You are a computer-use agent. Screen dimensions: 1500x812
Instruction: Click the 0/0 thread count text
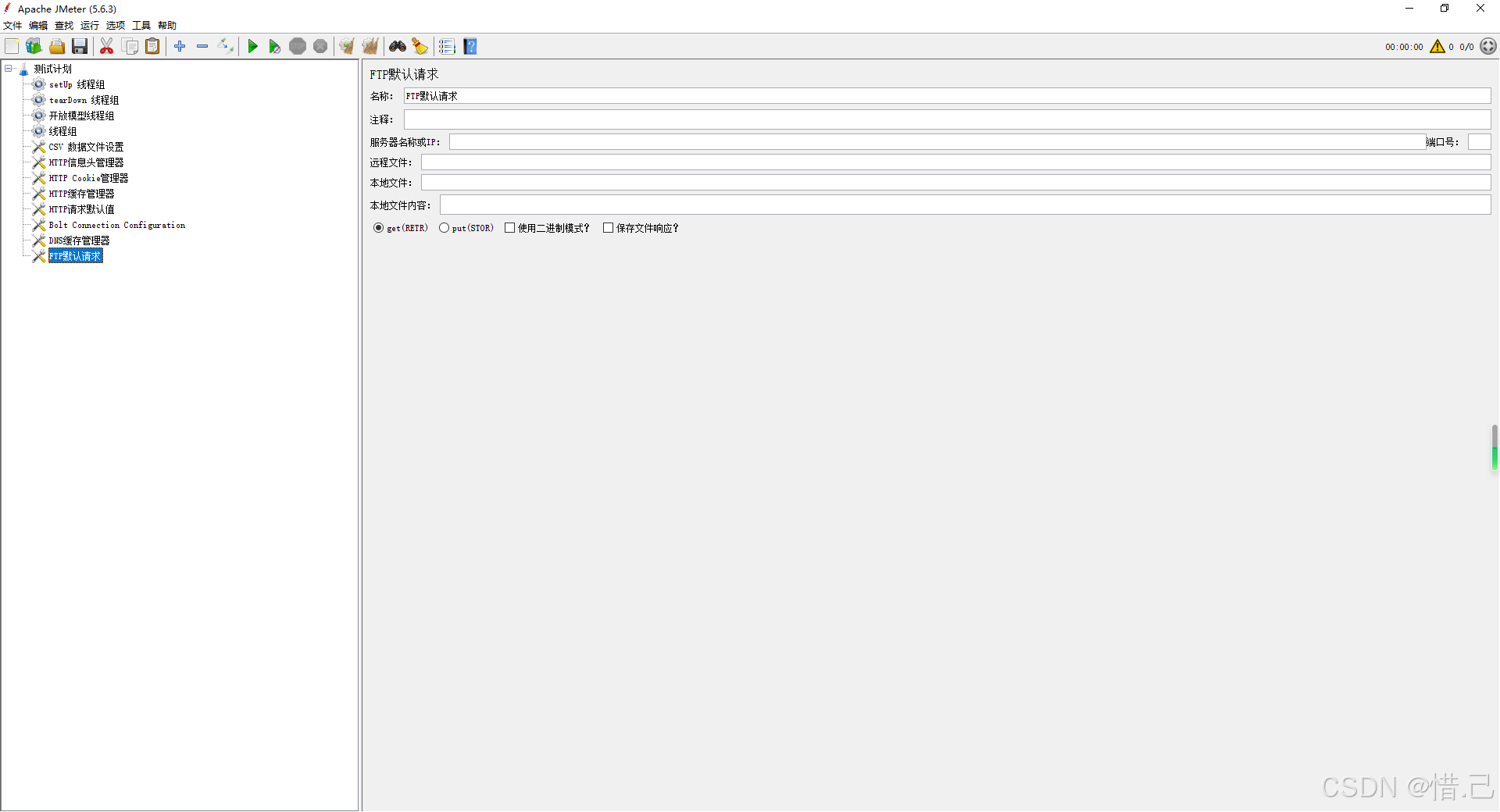tap(1466, 47)
